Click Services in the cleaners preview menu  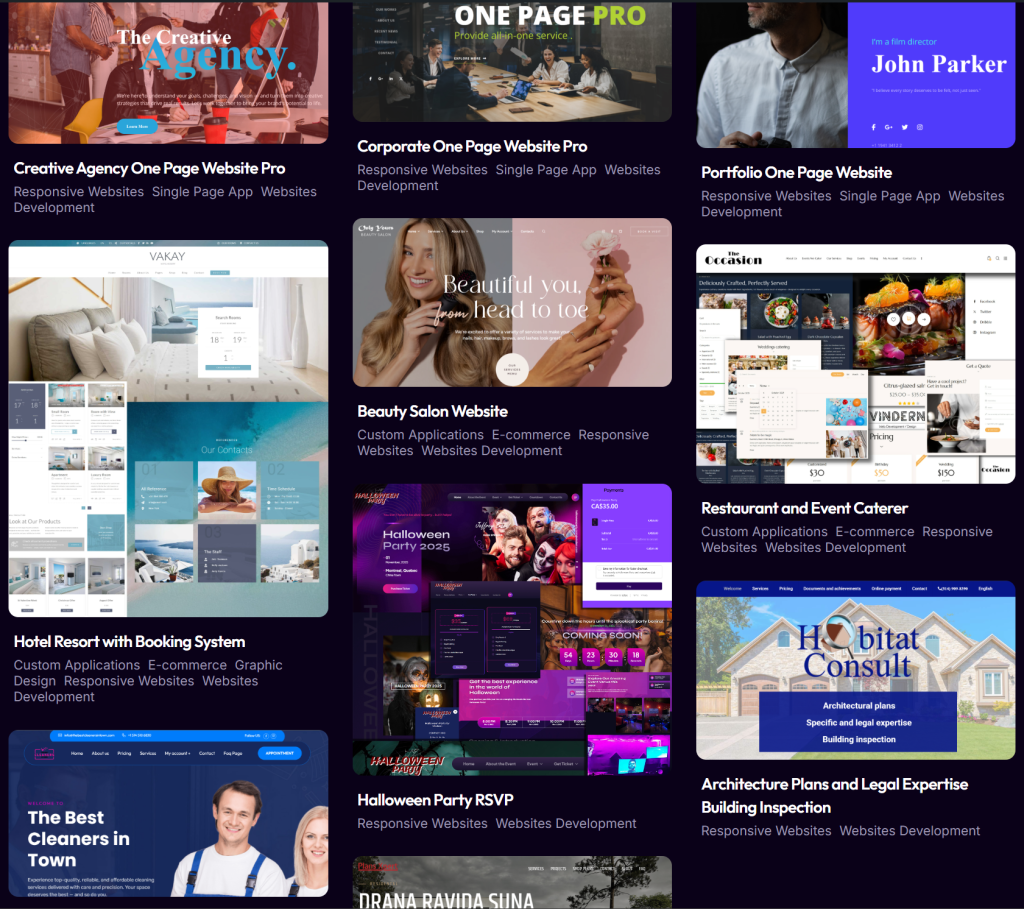tap(148, 753)
